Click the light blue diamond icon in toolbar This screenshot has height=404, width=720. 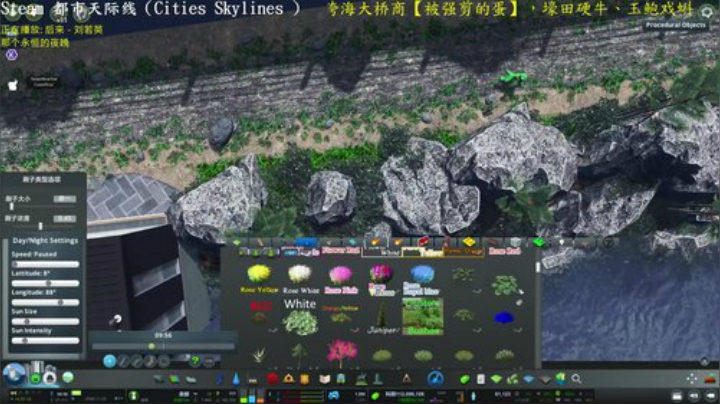pos(529,379)
